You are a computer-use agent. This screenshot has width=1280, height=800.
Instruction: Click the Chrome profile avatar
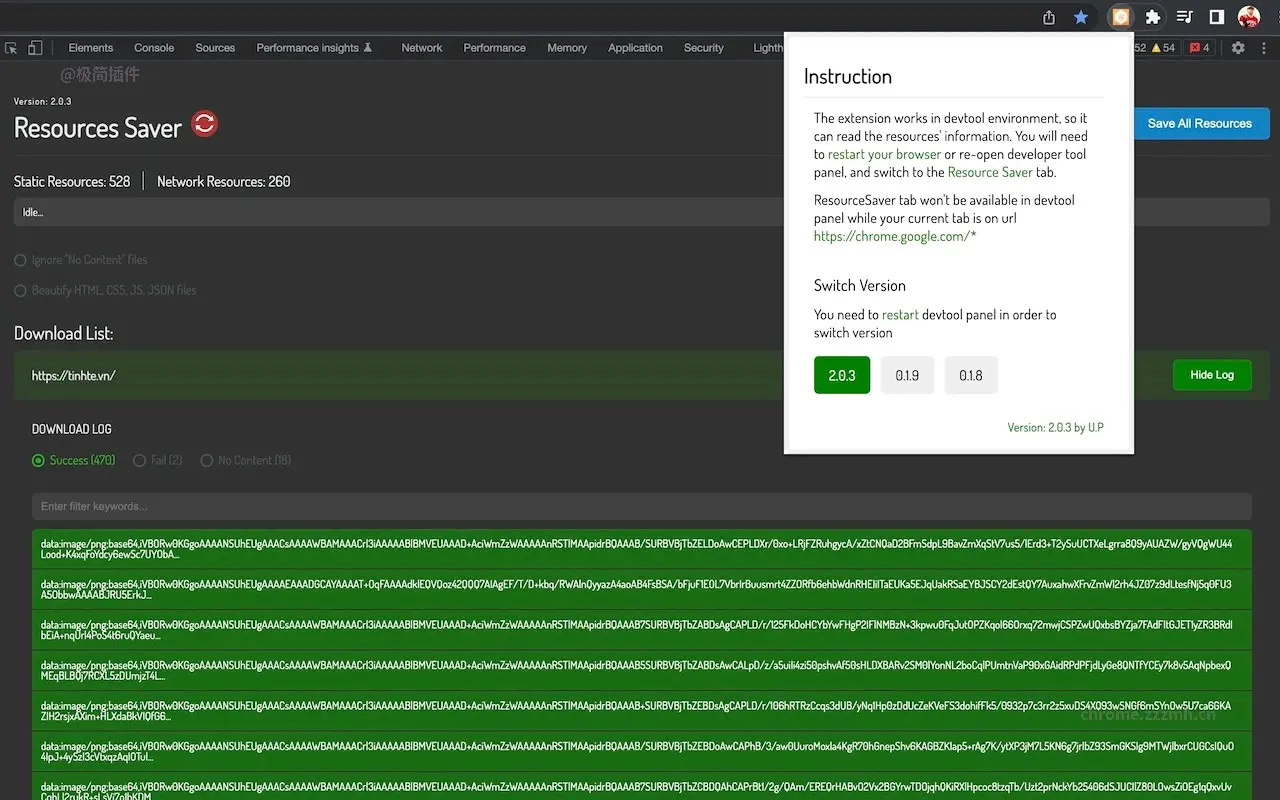1249,17
